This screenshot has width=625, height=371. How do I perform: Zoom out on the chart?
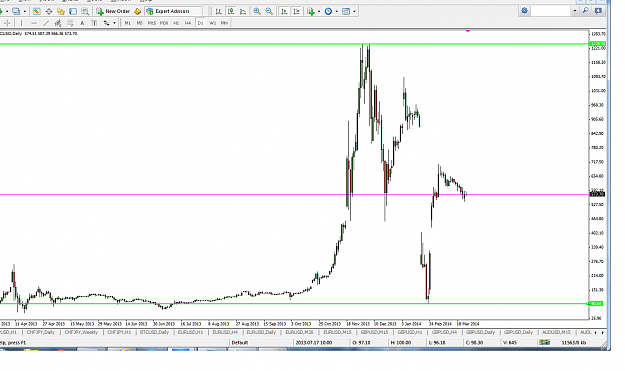(x=269, y=11)
